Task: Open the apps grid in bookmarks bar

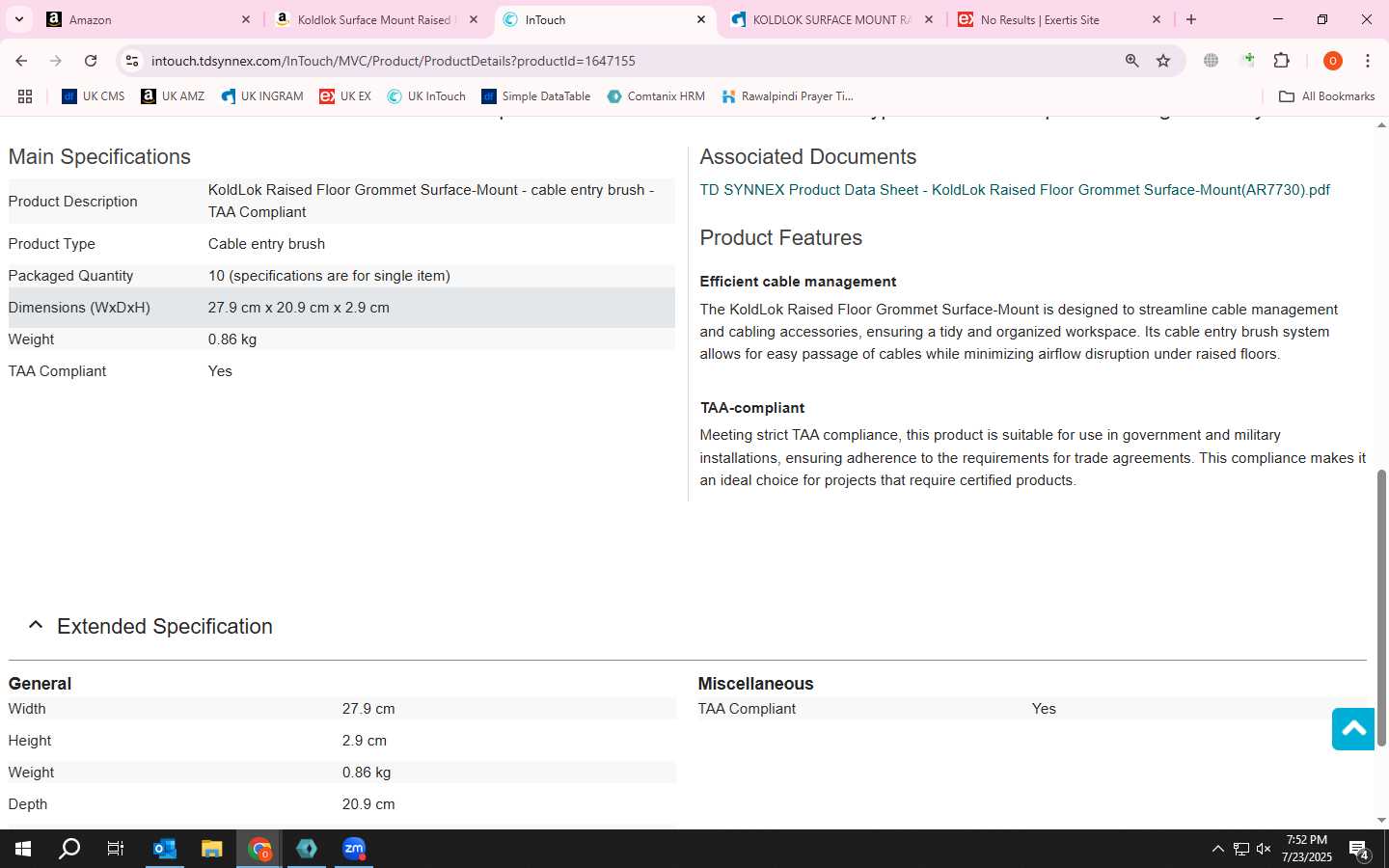Action: [25, 96]
